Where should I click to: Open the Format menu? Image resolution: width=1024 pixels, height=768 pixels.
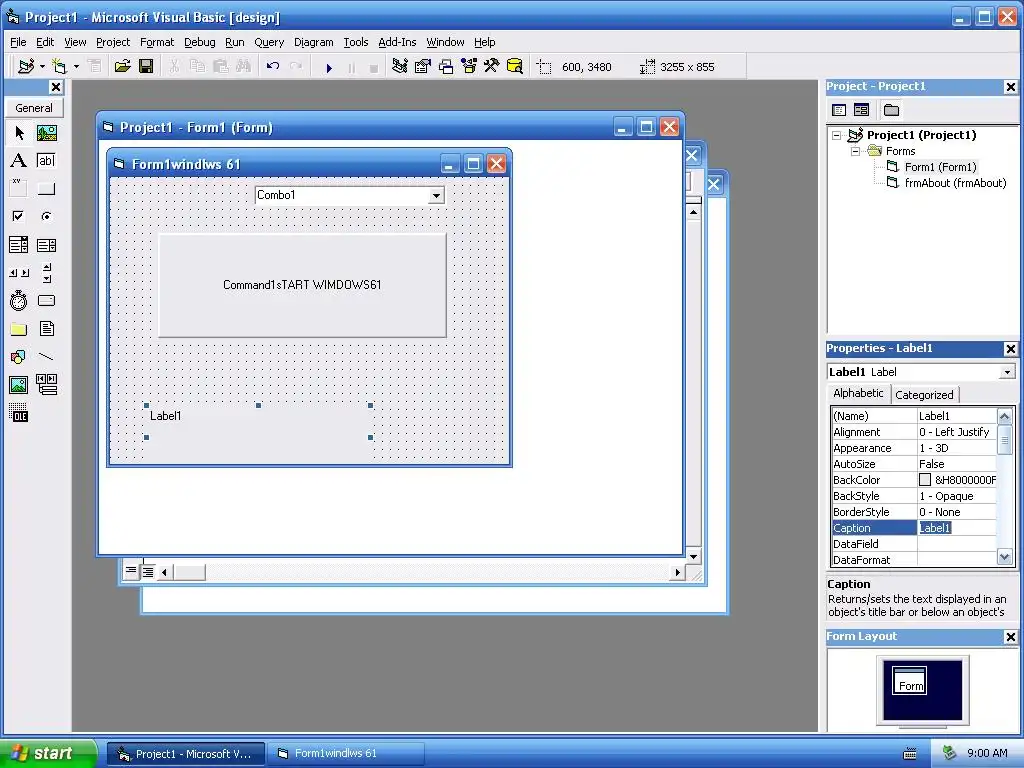157,42
